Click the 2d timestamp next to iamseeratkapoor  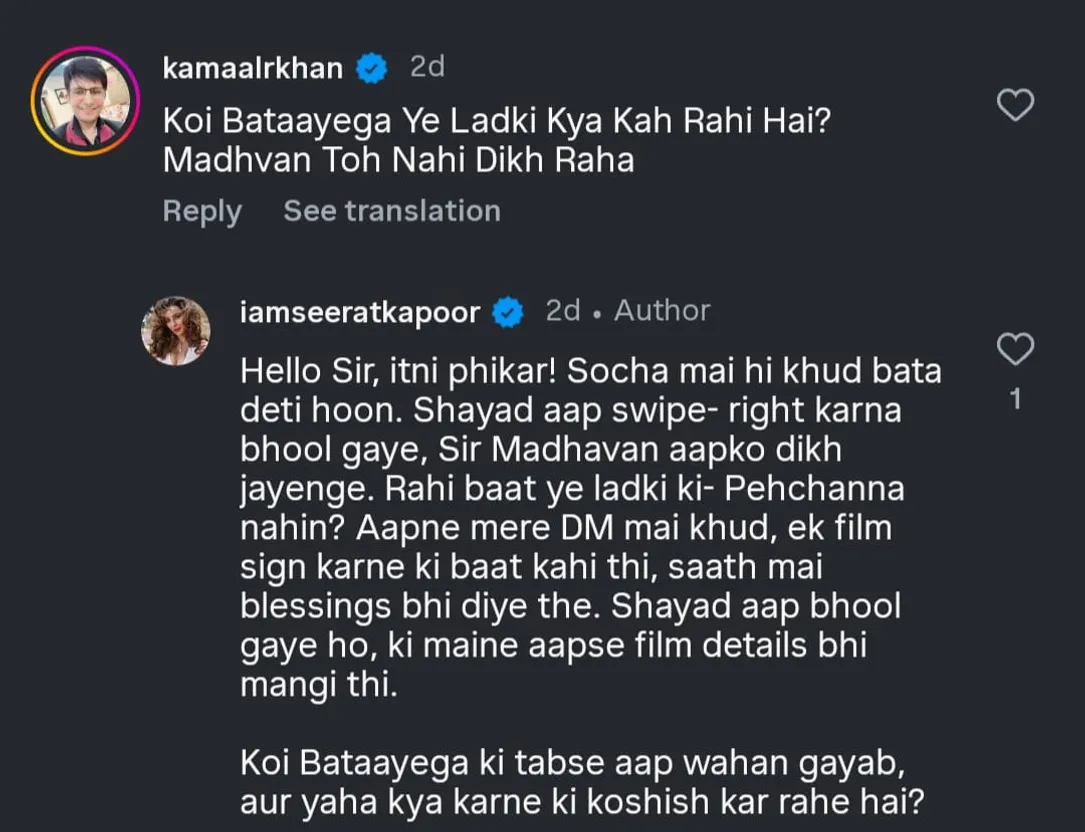(563, 311)
